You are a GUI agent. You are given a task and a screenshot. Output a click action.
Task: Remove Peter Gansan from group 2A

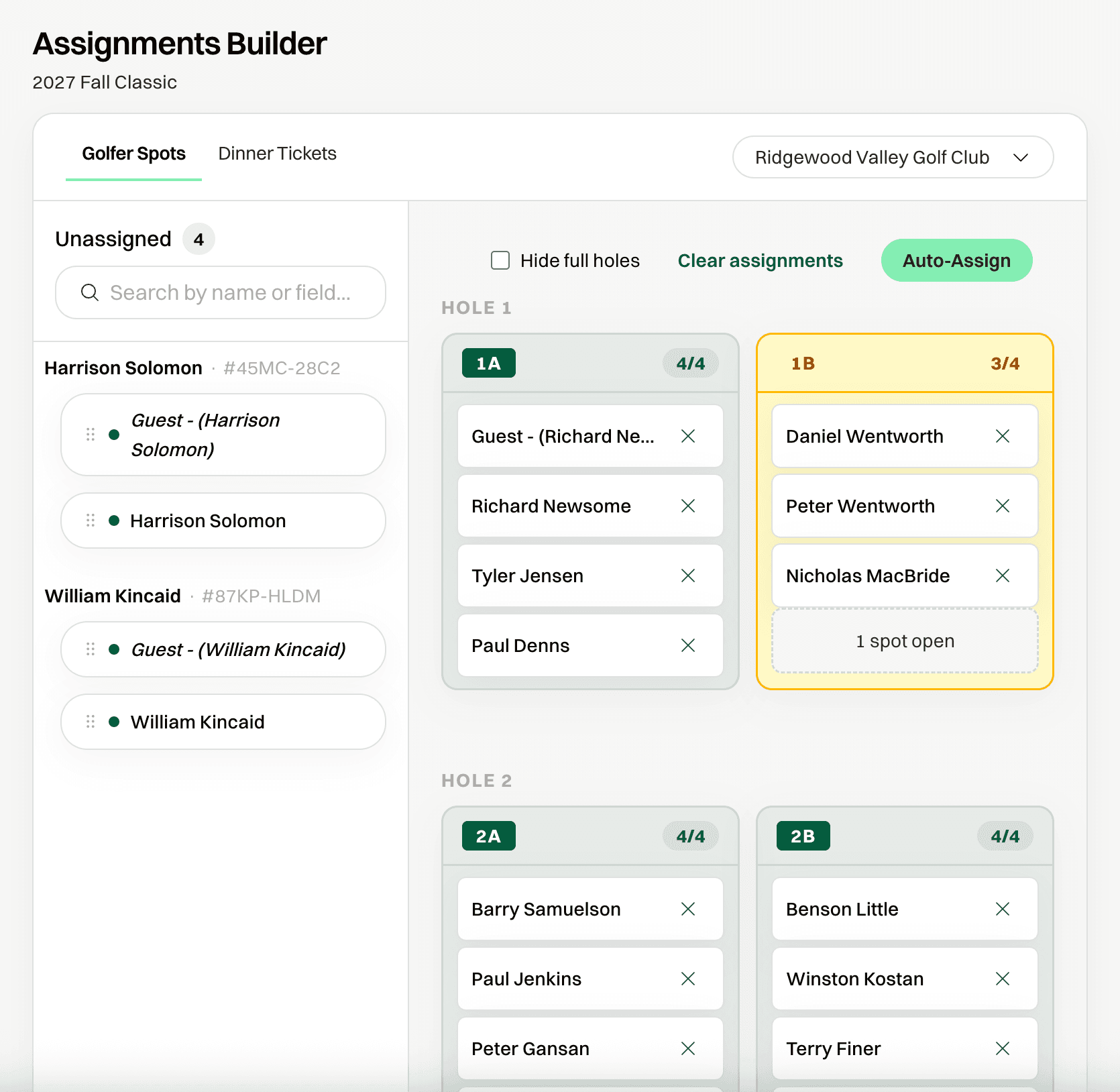pos(688,1049)
